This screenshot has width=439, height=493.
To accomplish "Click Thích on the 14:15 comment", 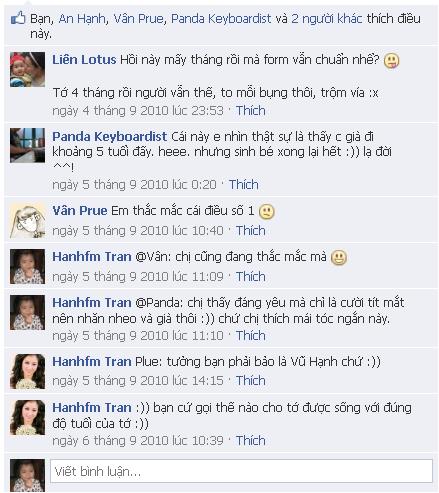I will point(251,381).
